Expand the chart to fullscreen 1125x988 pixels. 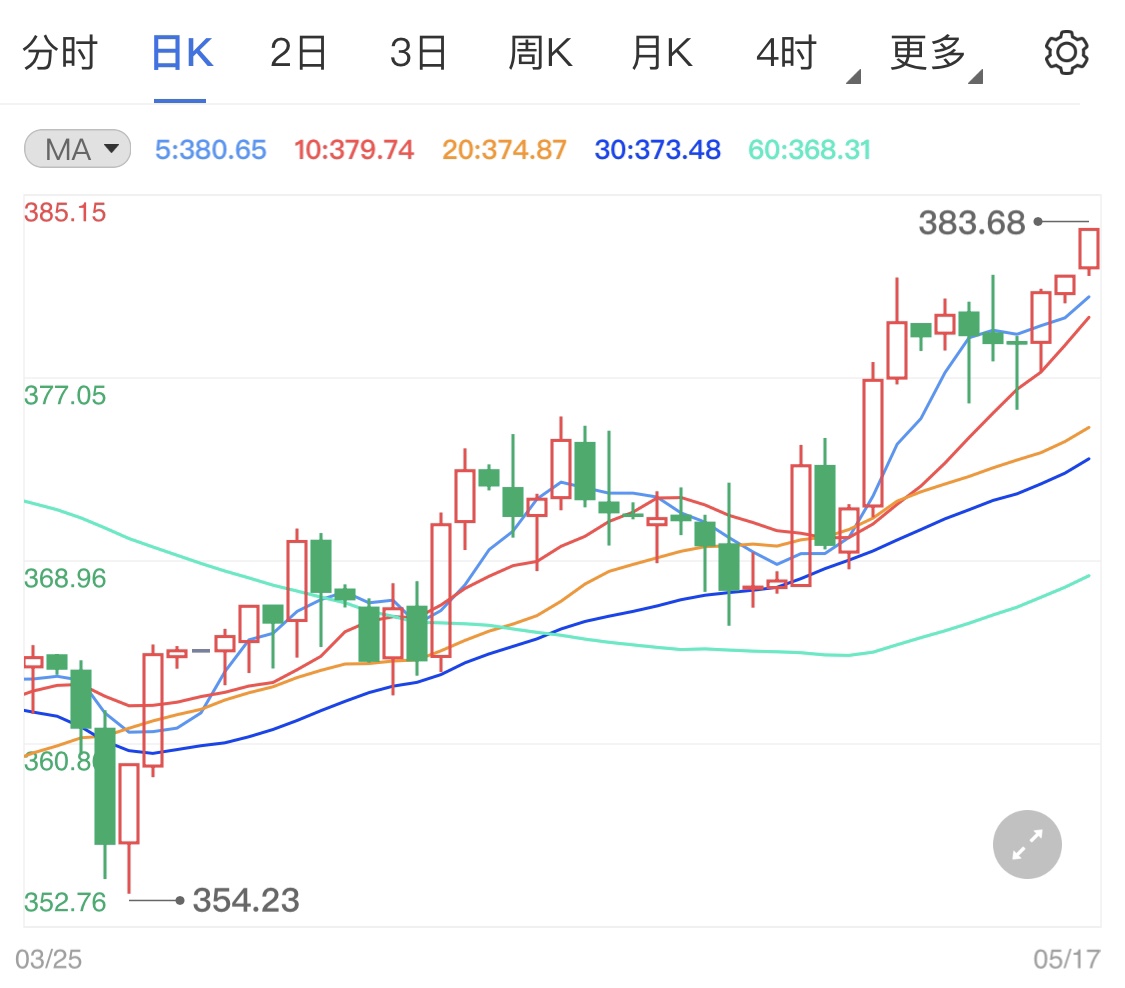click(x=1026, y=844)
